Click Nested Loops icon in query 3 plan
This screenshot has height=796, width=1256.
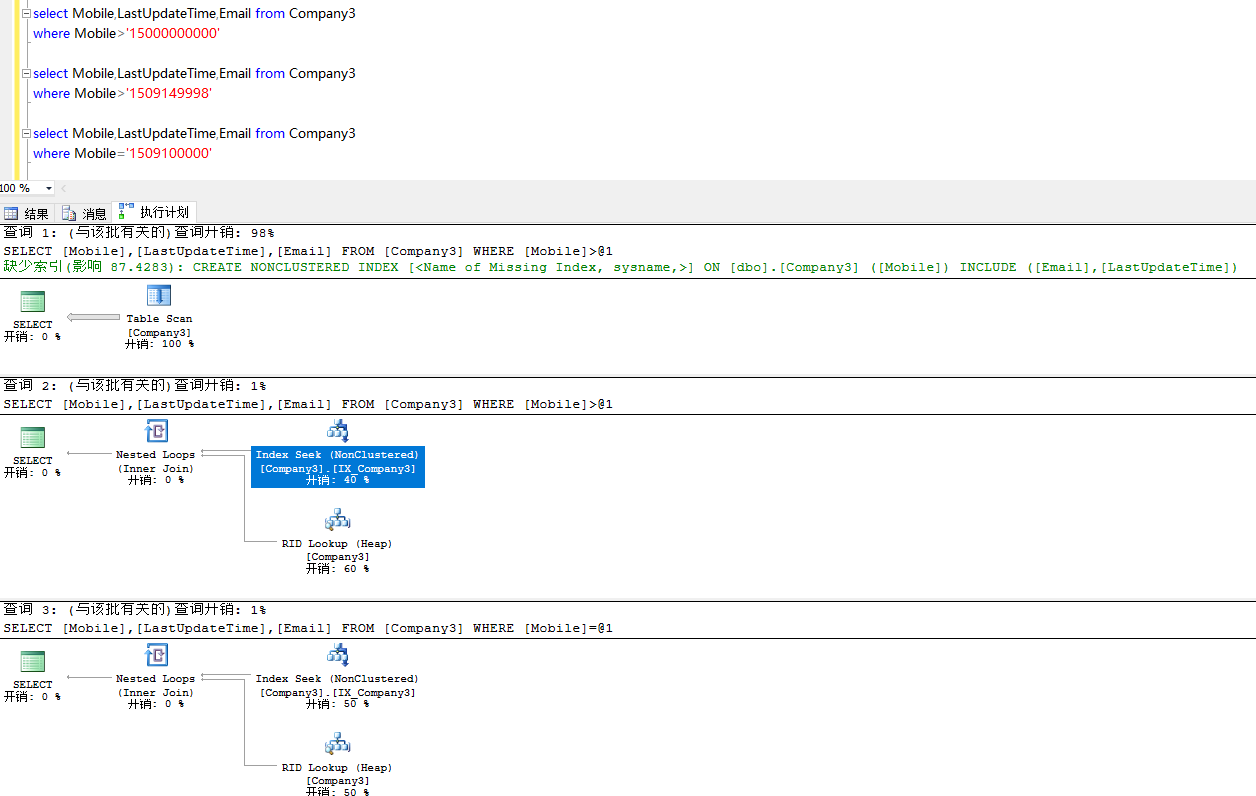(x=156, y=655)
